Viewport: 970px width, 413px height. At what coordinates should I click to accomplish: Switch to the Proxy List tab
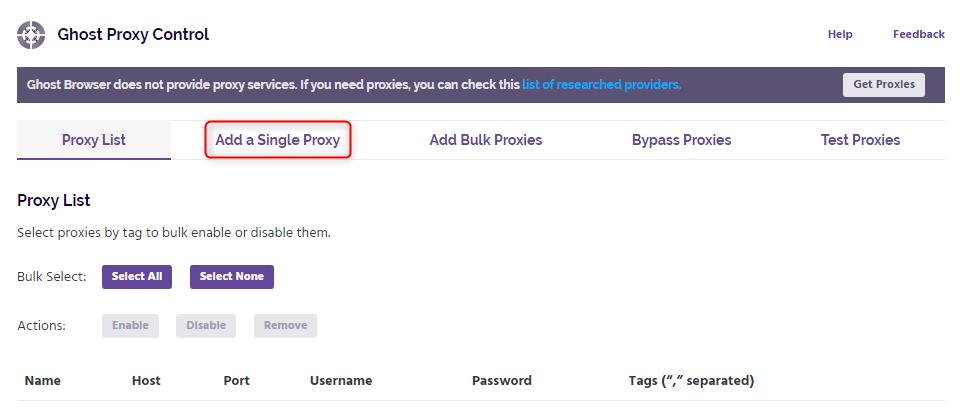click(x=94, y=140)
